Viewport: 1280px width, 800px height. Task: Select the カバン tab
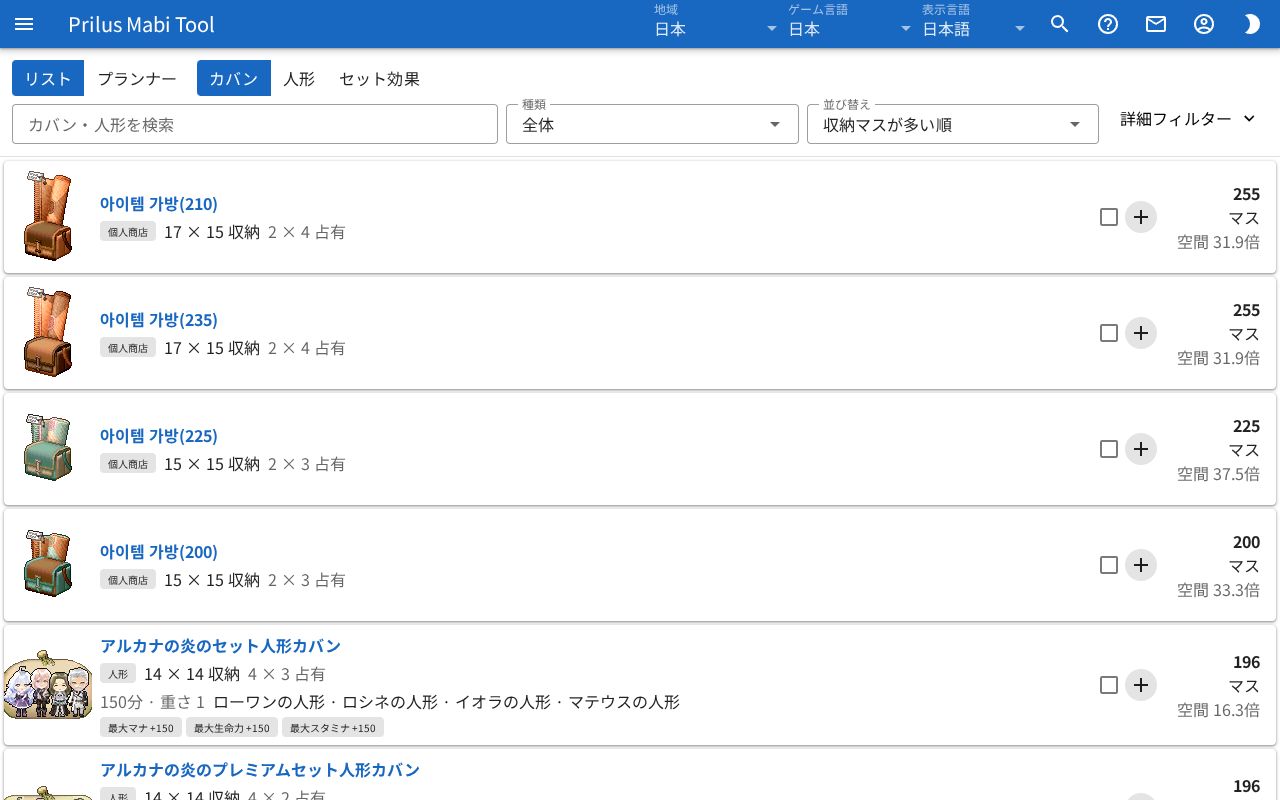point(234,78)
